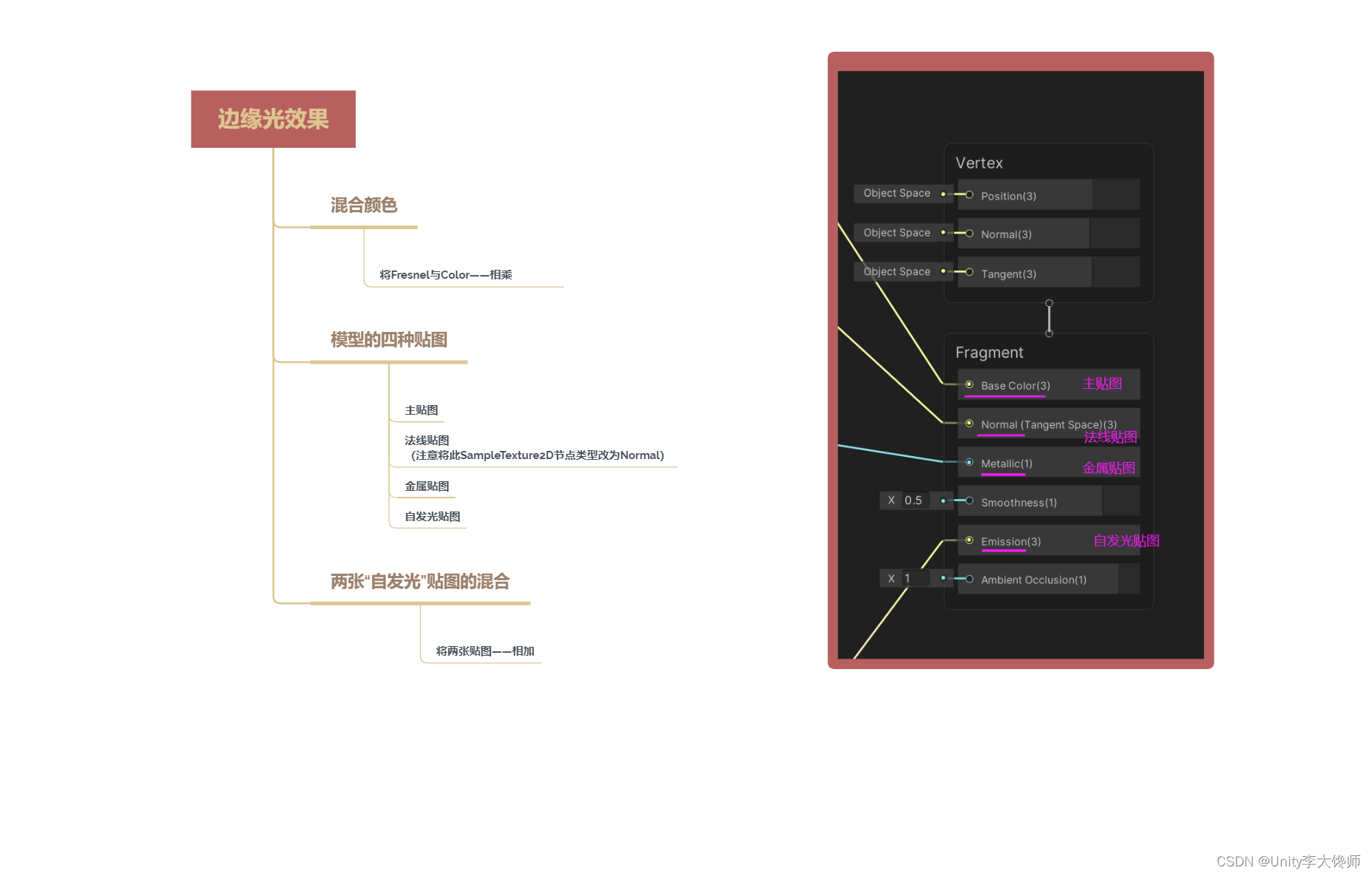This screenshot has height=876, width=1372.
Task: Select the 两张"自发光"贴图的混合 branch node
Action: (420, 582)
